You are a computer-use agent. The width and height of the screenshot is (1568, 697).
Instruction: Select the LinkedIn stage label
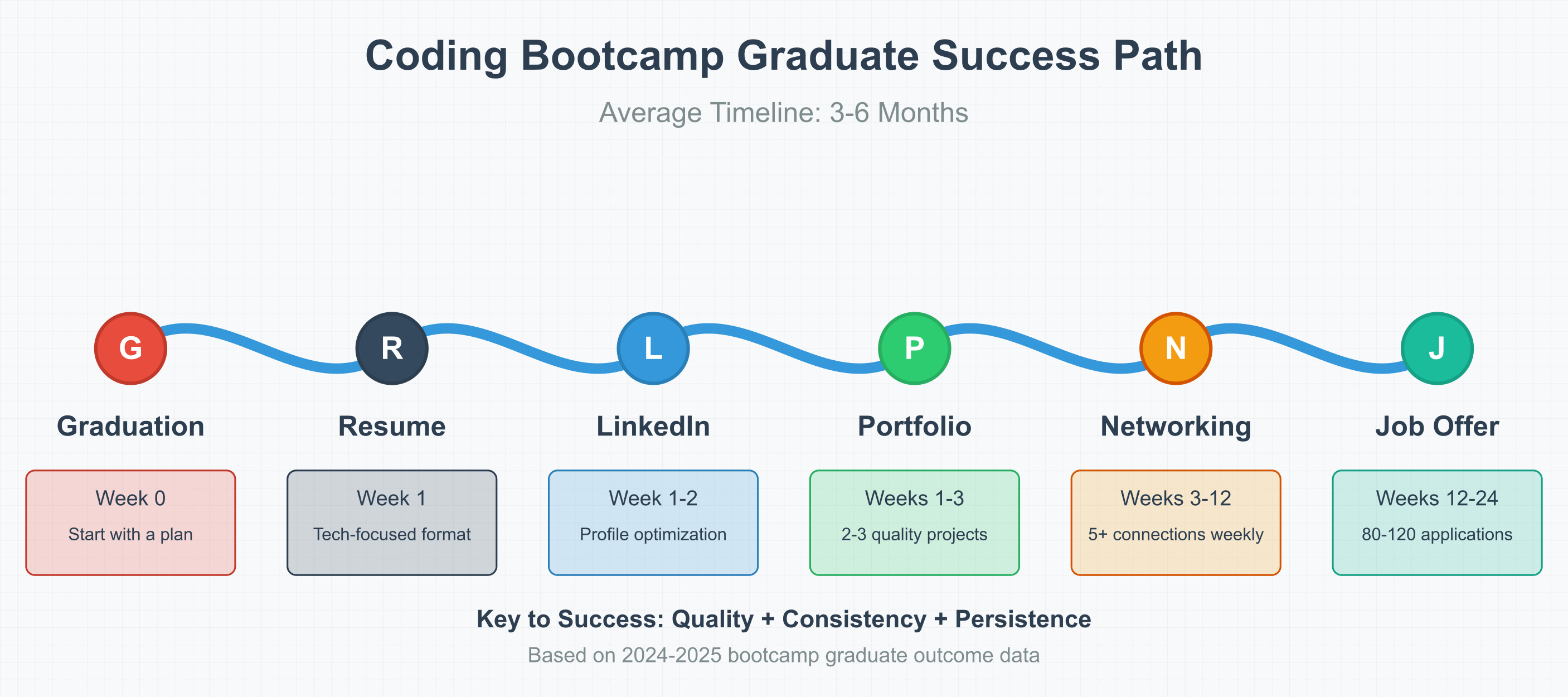653,426
